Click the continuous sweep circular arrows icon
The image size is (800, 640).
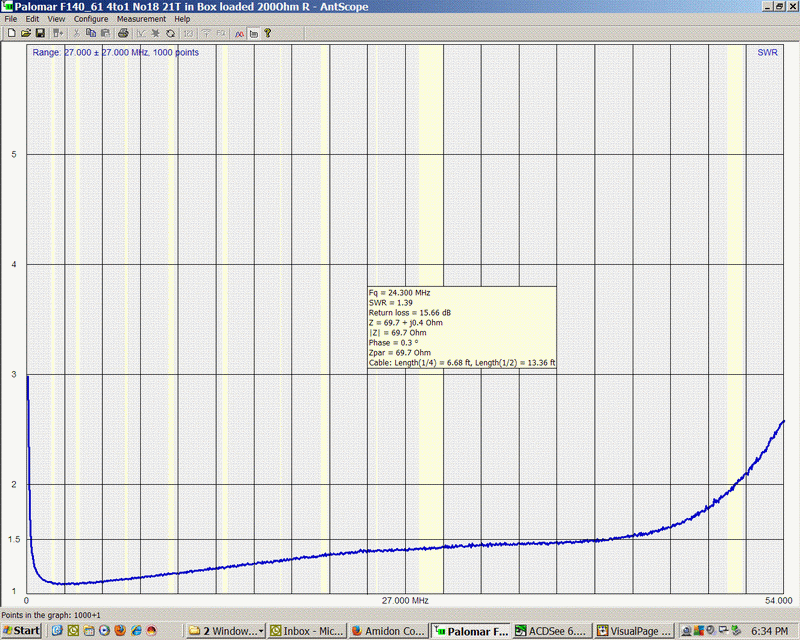tap(170, 34)
